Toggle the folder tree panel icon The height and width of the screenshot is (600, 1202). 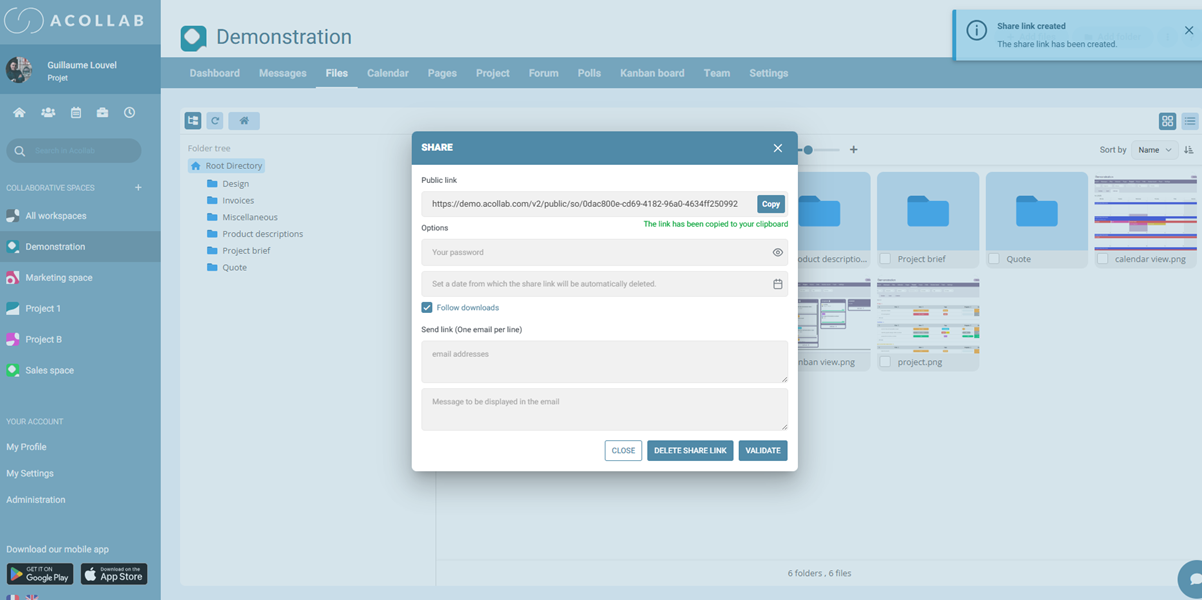[193, 121]
